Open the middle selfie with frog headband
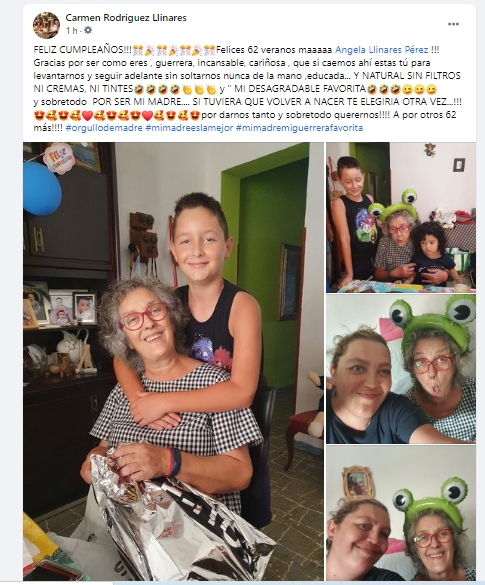 tap(401, 369)
